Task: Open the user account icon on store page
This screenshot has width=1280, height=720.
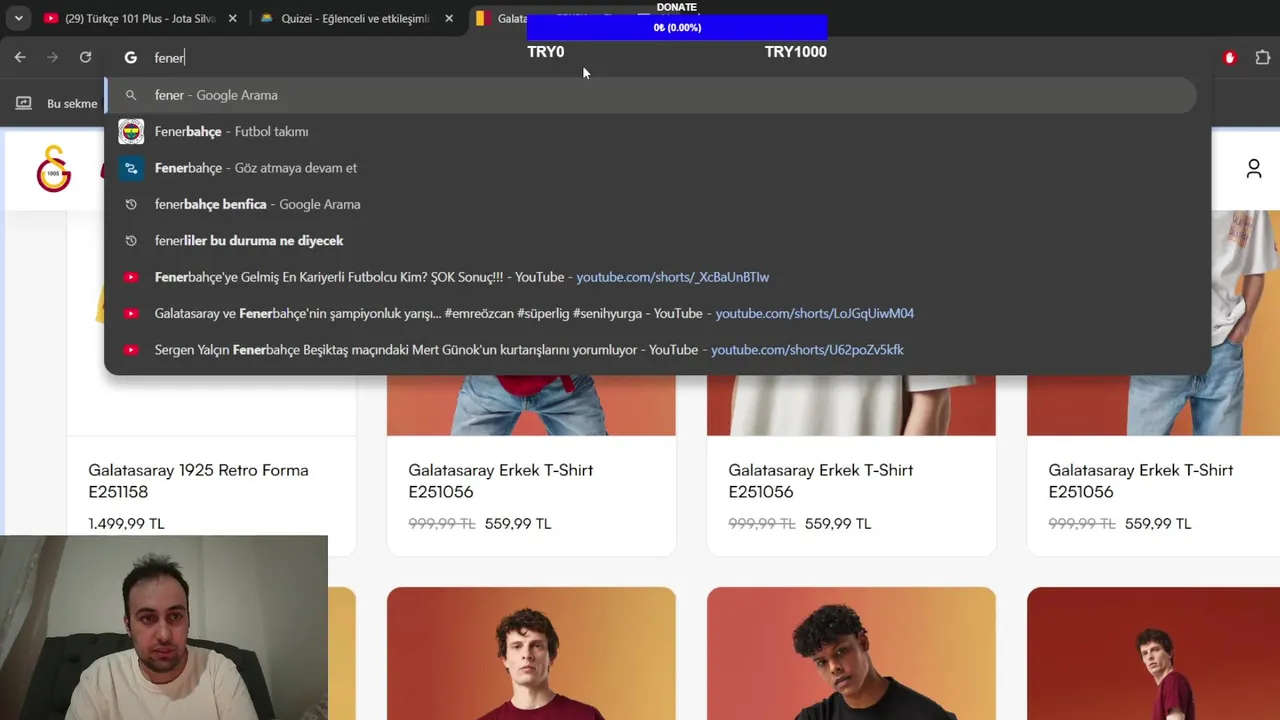Action: coord(1254,169)
